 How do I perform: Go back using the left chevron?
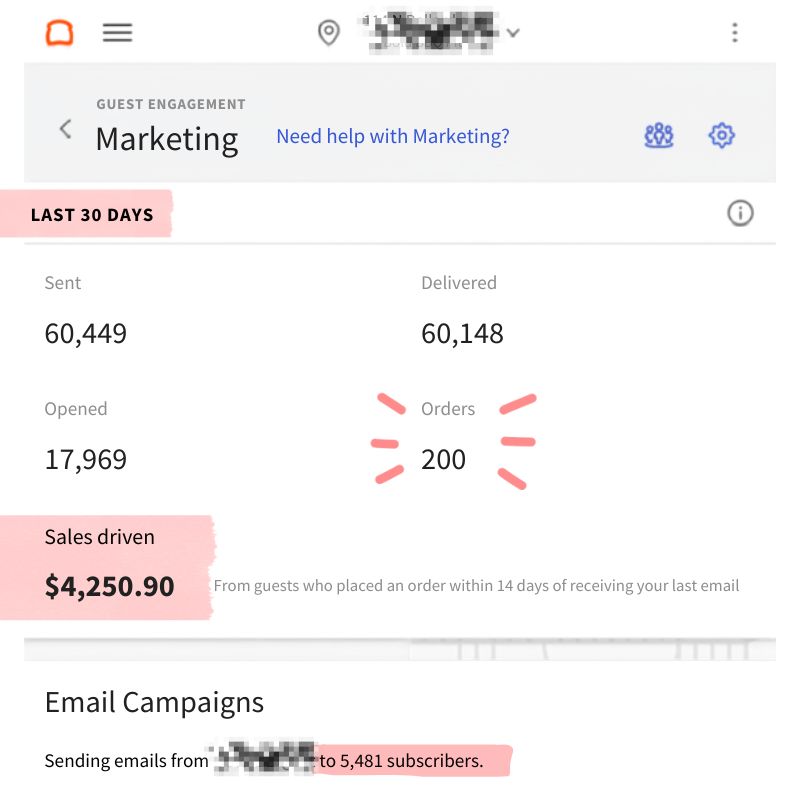(x=65, y=129)
